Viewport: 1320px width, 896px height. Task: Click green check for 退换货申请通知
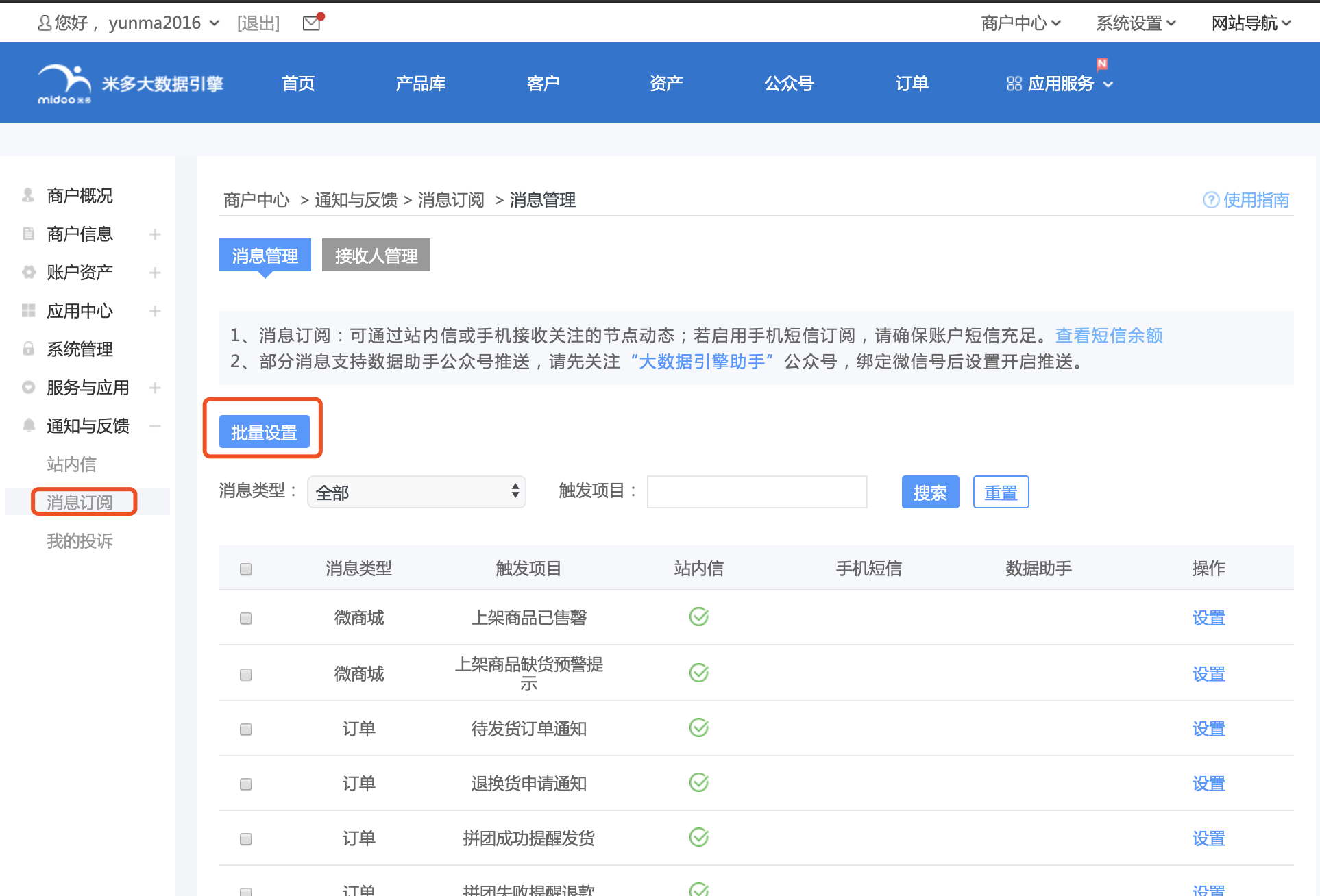click(x=698, y=782)
